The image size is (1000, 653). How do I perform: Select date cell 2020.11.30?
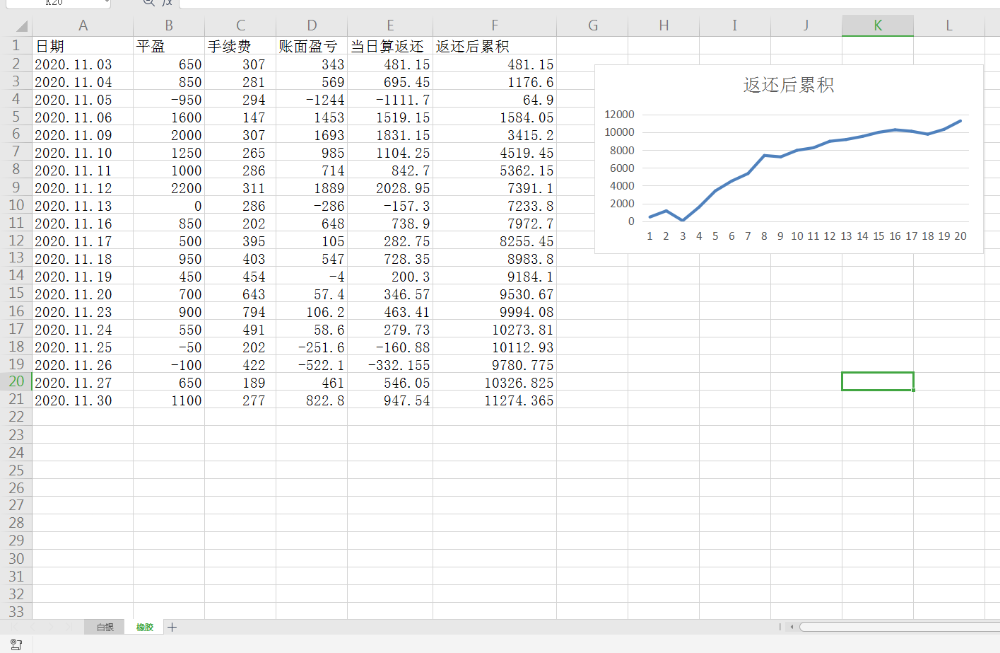coord(83,400)
